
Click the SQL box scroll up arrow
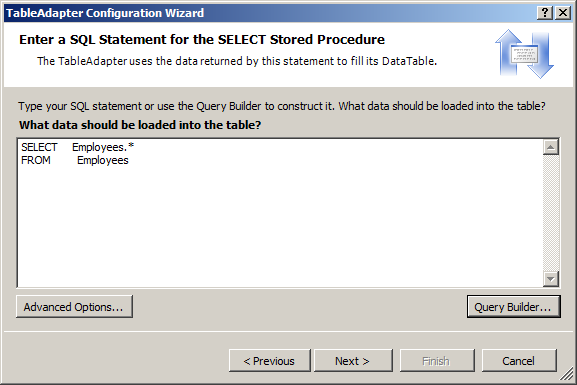[551, 147]
